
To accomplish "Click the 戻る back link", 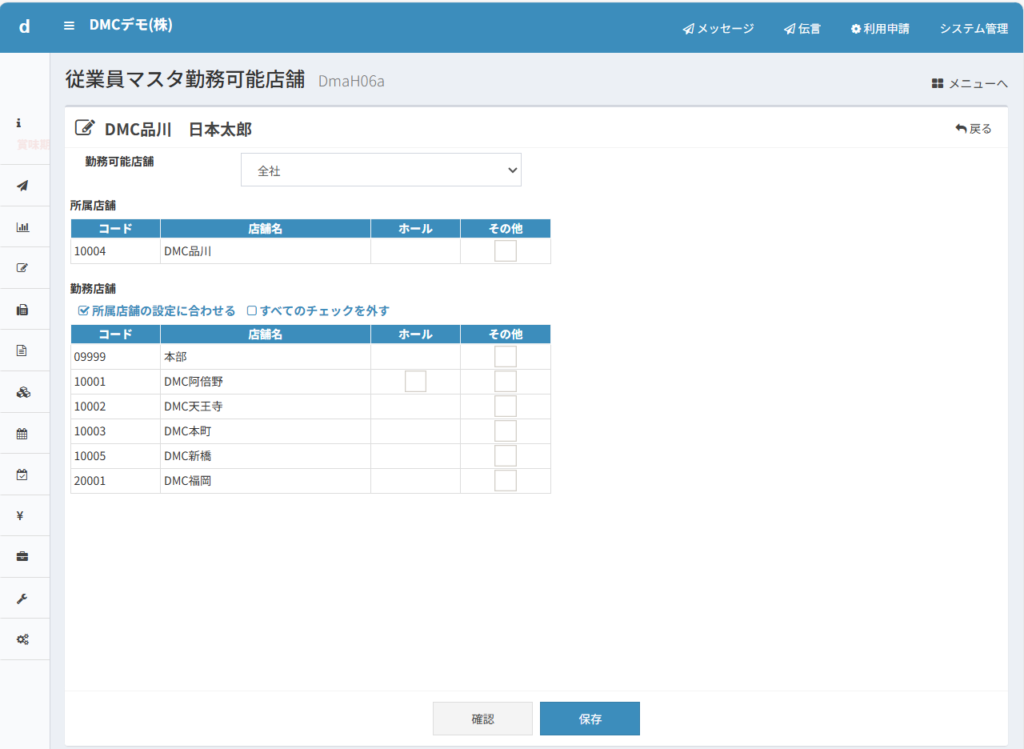I will (973, 128).
